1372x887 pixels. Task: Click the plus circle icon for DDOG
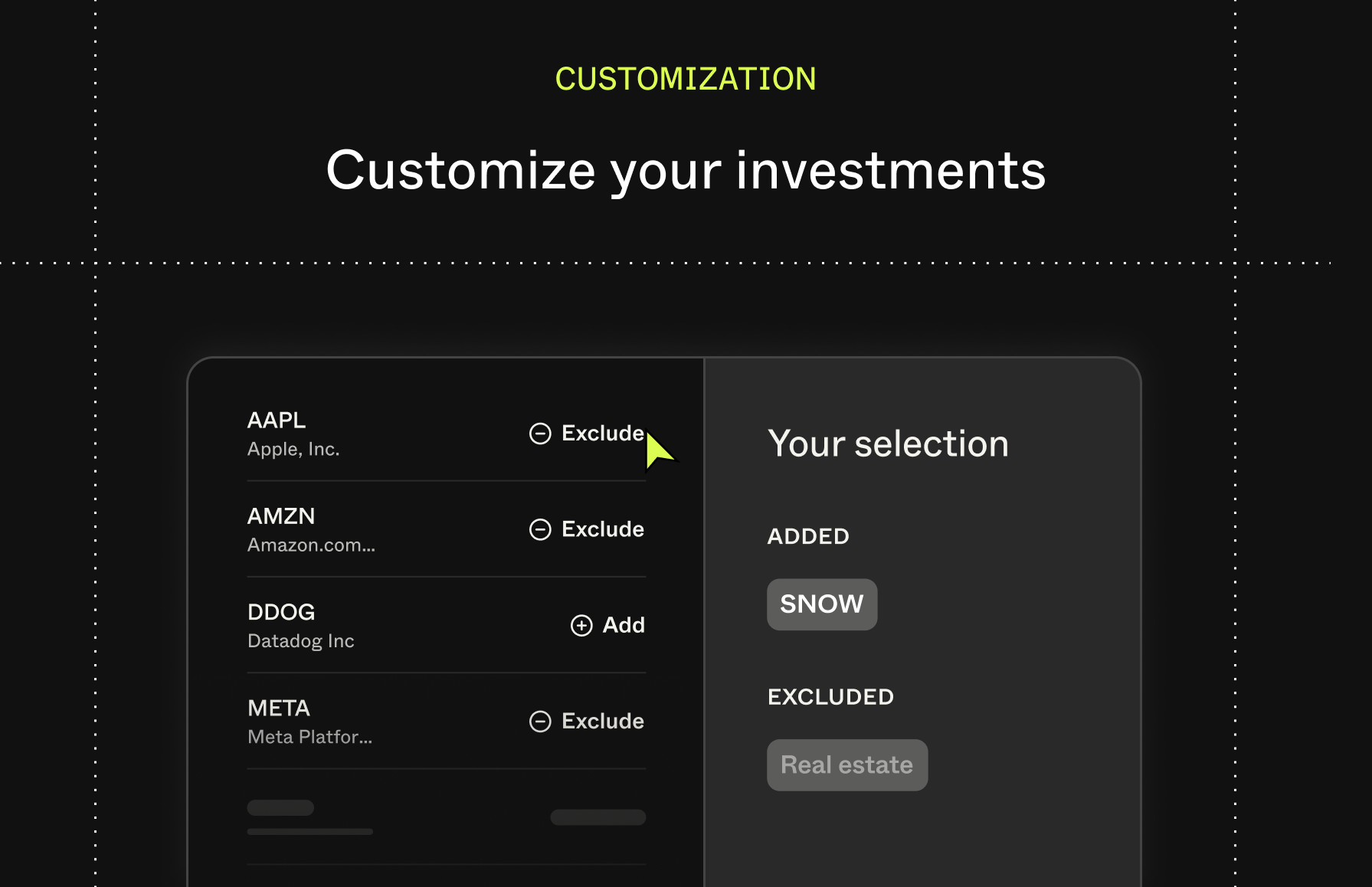coord(581,625)
